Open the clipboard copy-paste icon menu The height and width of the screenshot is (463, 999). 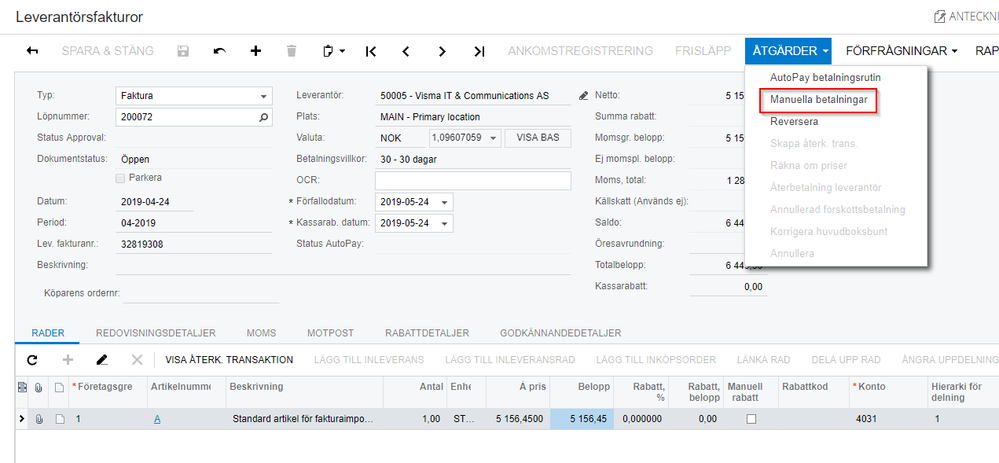coord(334,51)
